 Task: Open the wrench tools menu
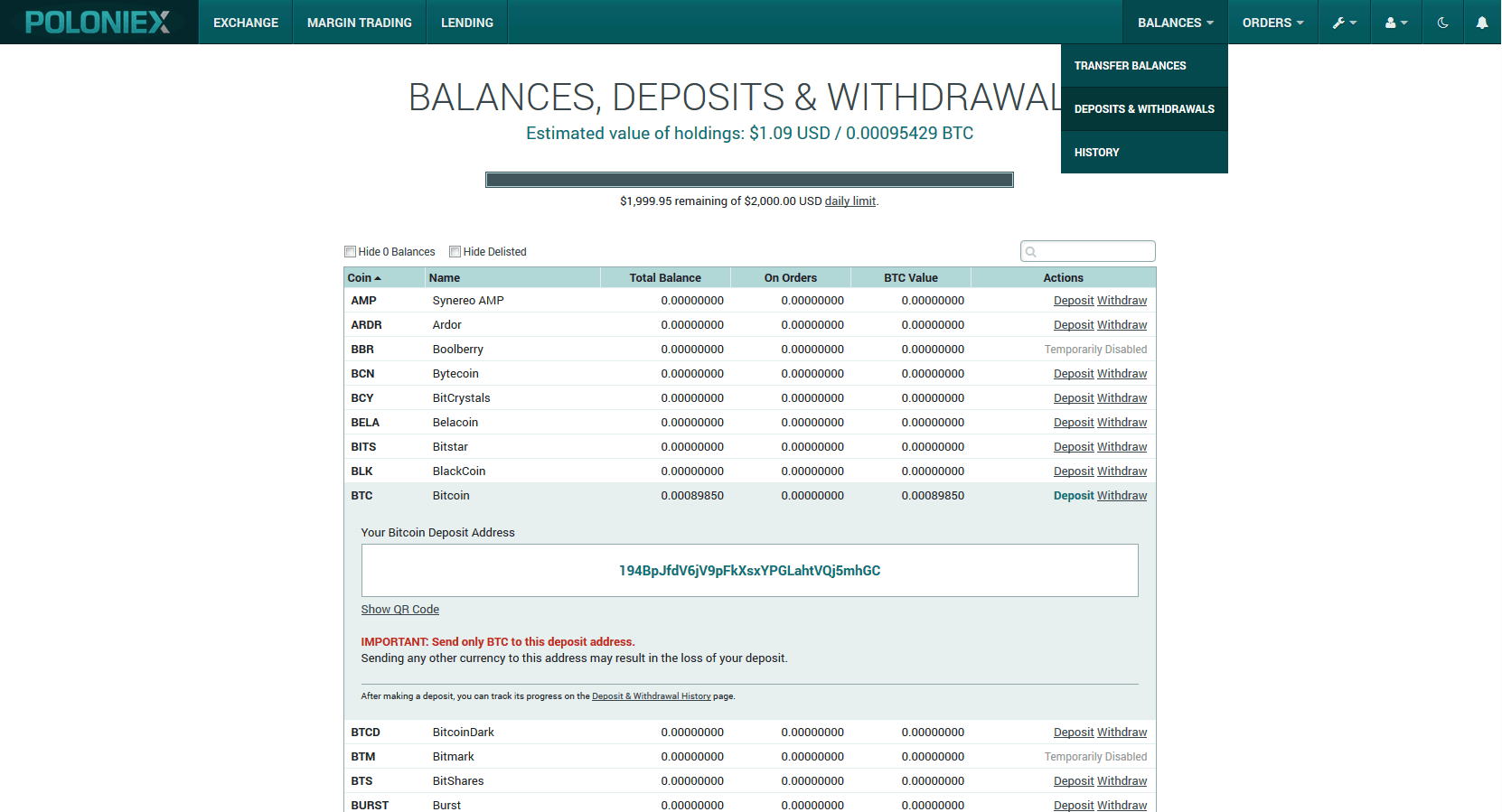(1344, 23)
